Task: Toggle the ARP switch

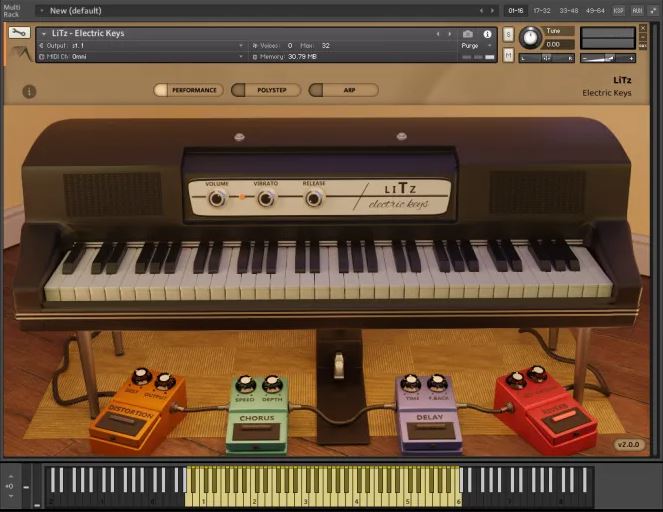Action: [343, 90]
